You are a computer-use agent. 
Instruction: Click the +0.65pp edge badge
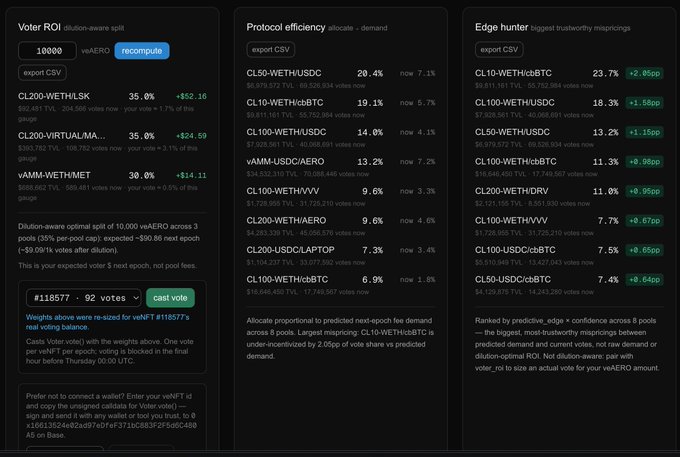click(644, 250)
